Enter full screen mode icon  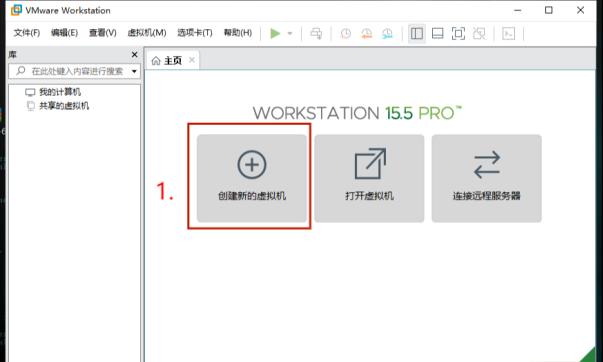[458, 33]
